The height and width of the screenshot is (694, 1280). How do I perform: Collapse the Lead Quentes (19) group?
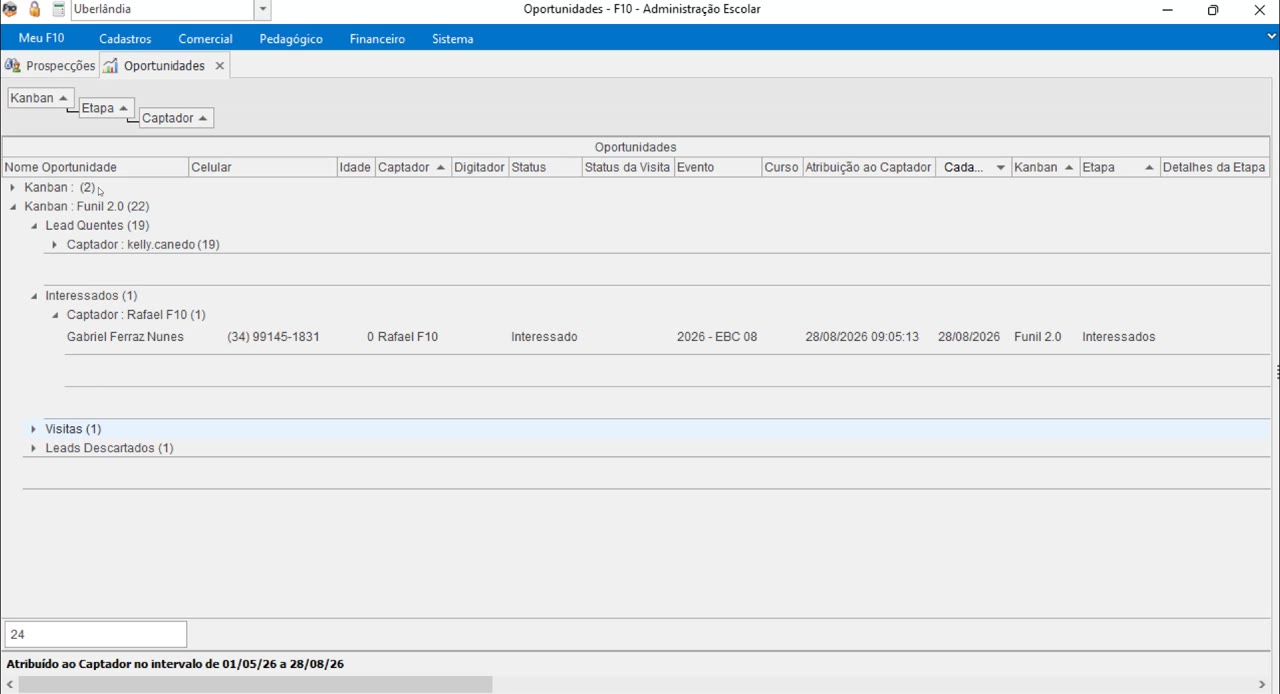click(33, 225)
